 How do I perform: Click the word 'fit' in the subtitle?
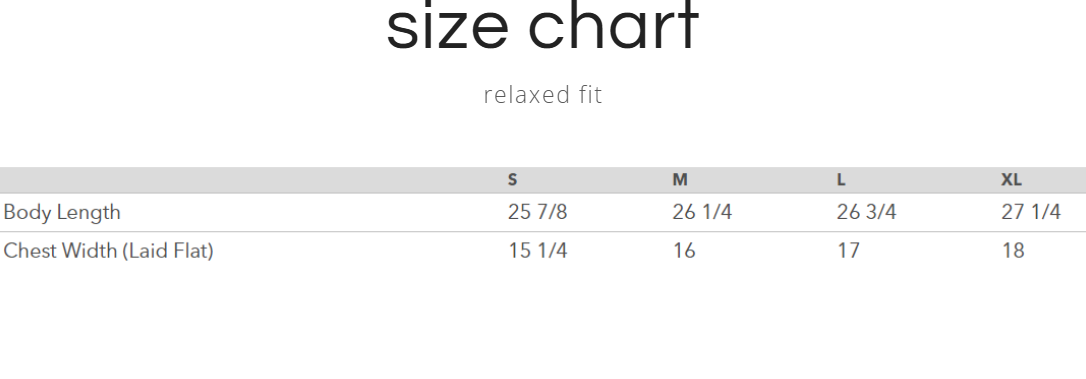(590, 95)
